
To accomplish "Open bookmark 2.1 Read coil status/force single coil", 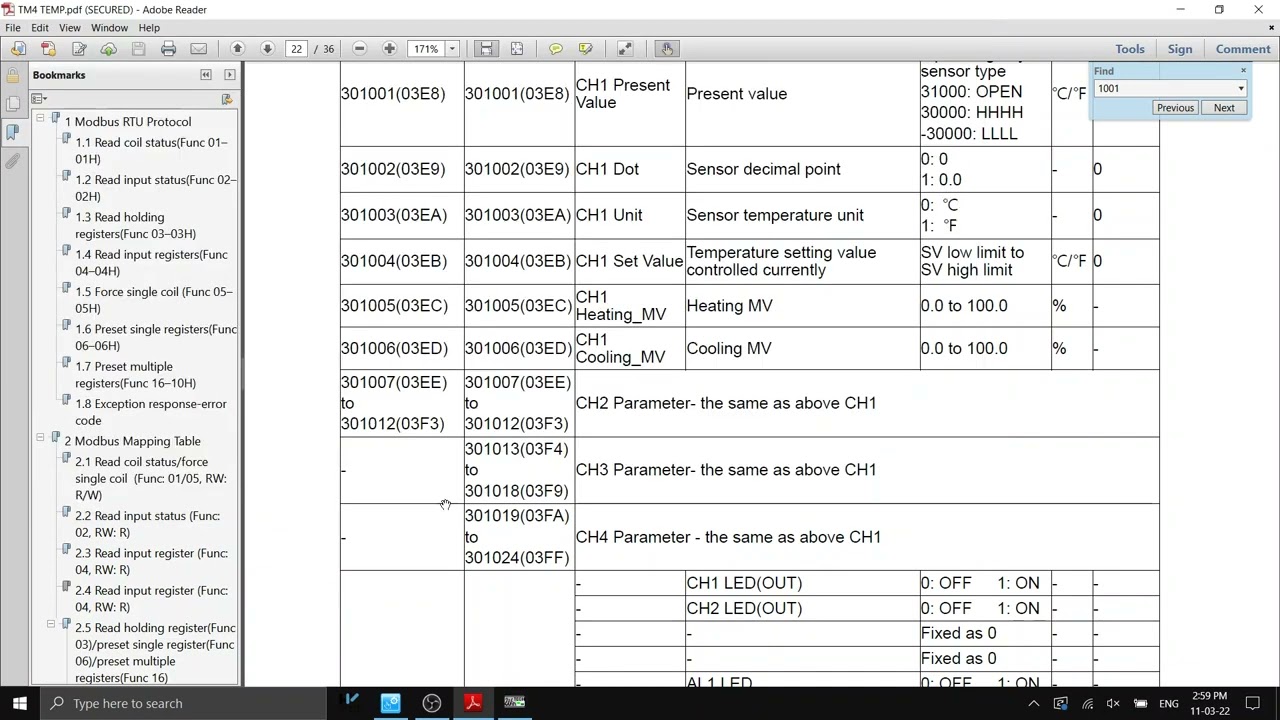I will pos(151,478).
